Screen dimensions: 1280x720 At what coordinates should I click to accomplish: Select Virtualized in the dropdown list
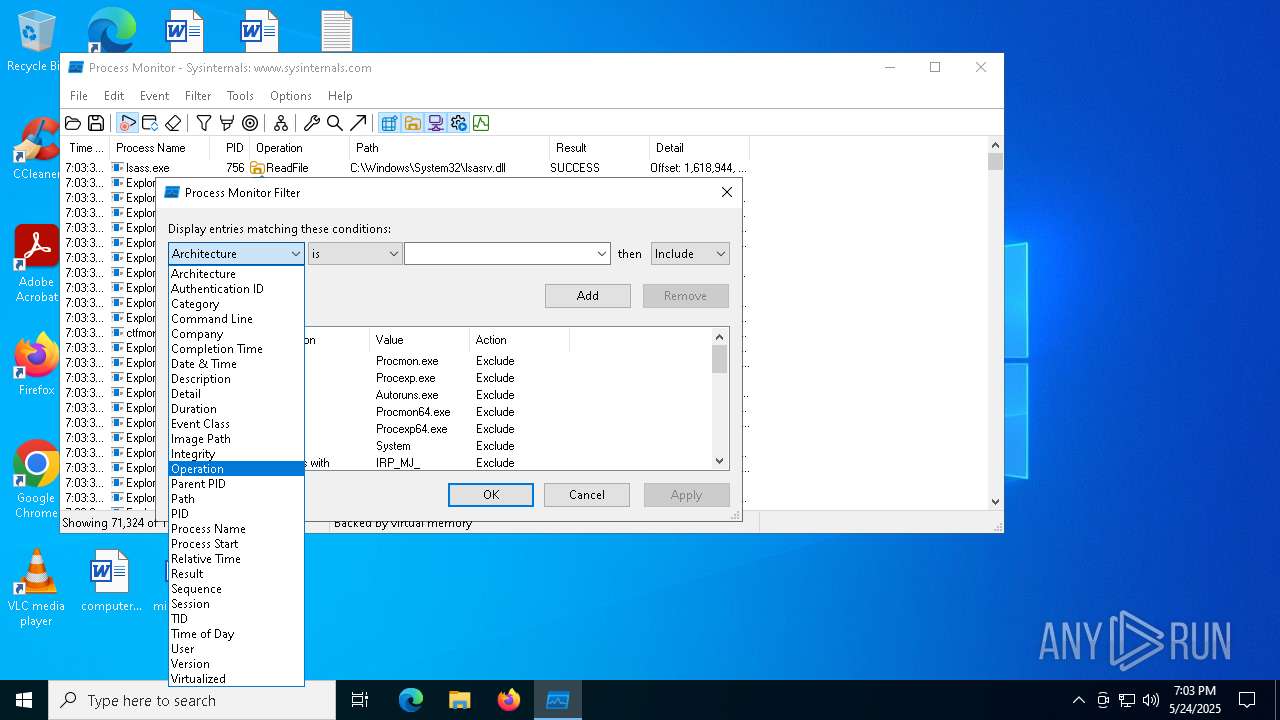click(236, 679)
